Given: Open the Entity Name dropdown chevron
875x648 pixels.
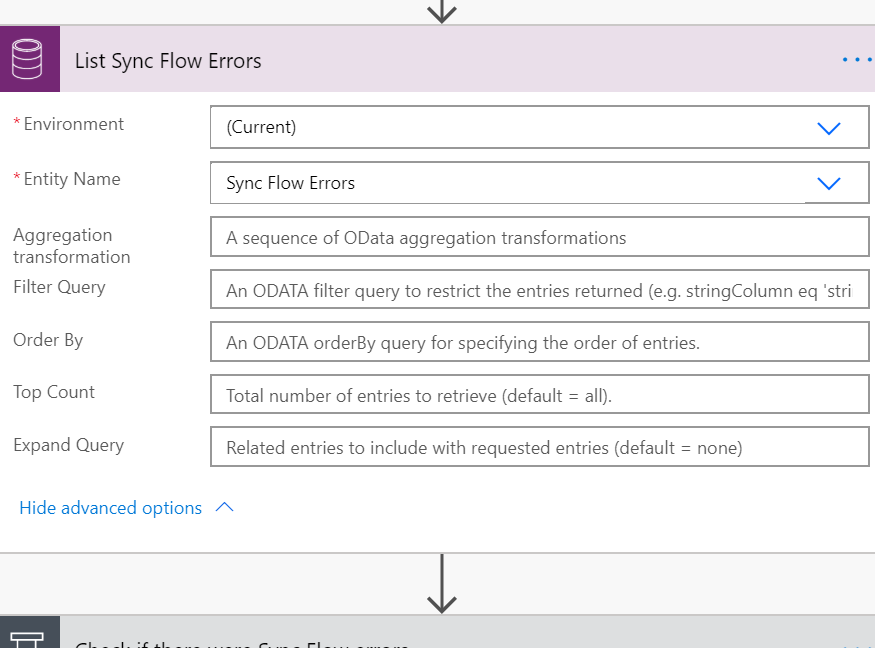Looking at the screenshot, I should 828,183.
